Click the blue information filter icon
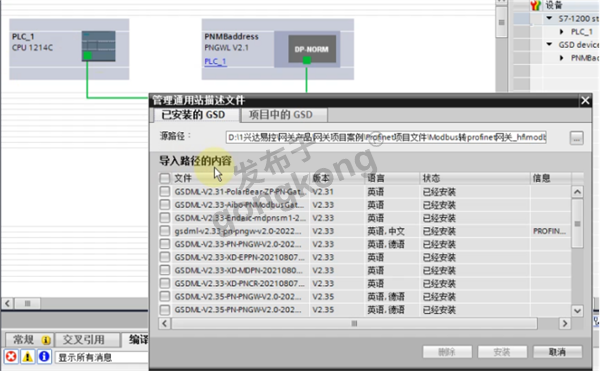Image resolution: width=600 pixels, height=371 pixels. 44,357
